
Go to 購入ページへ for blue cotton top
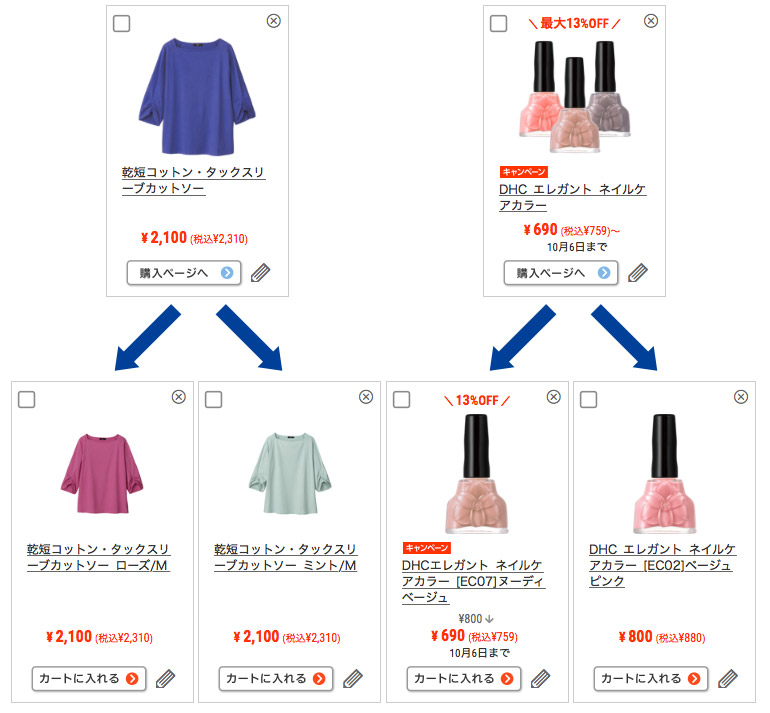point(184,273)
